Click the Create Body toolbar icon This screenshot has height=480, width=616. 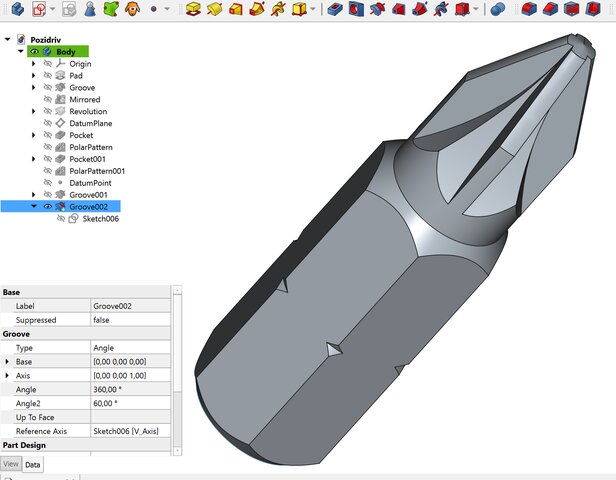(x=18, y=9)
